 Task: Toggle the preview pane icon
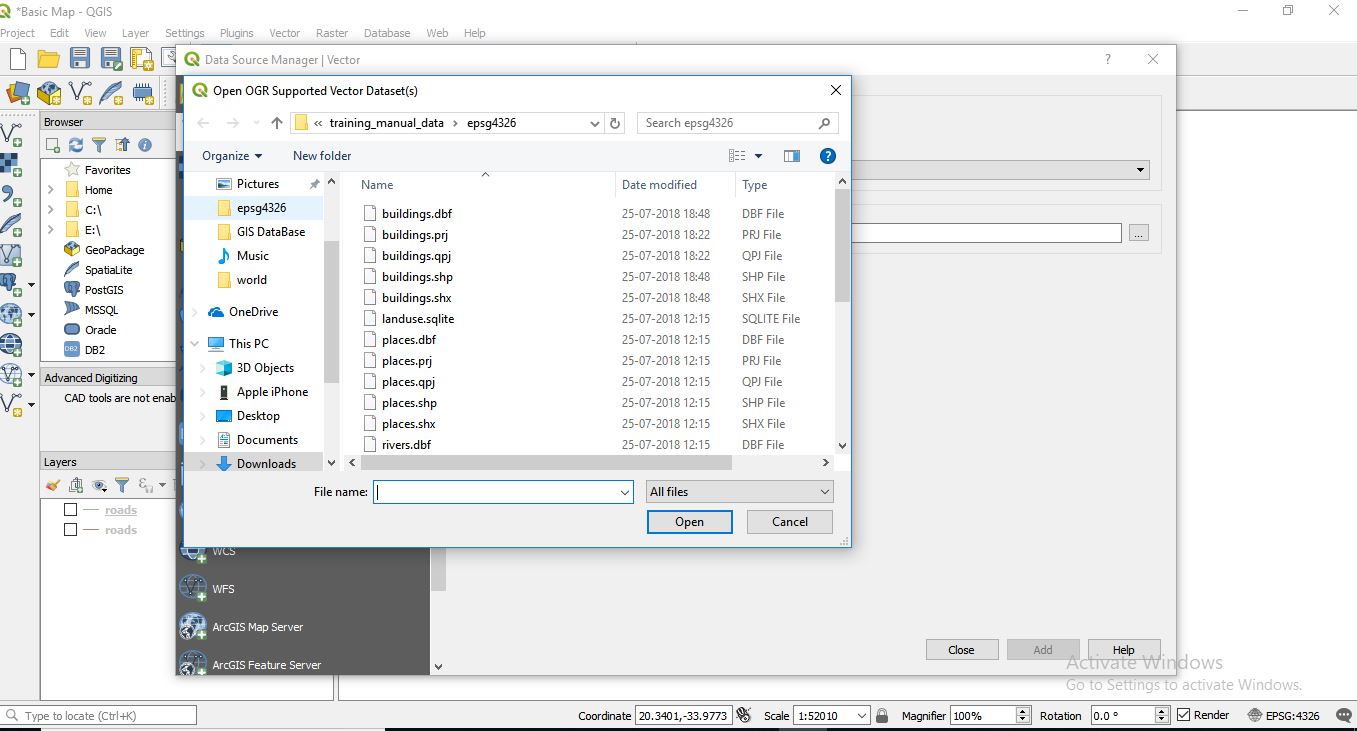(x=791, y=156)
